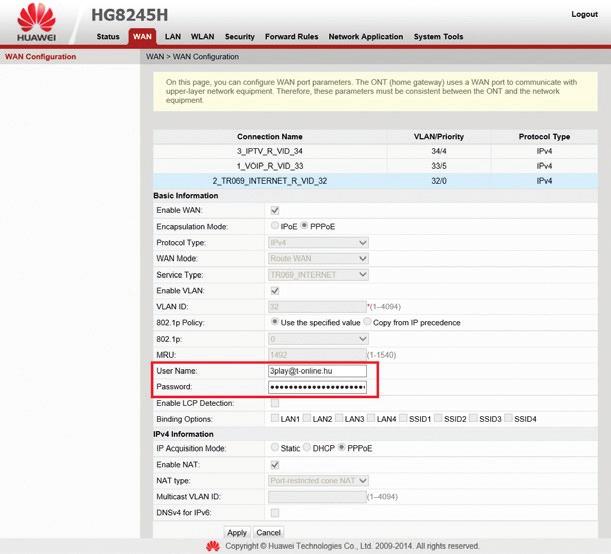Open Network Application tab
The image size is (611, 554).
point(366,37)
